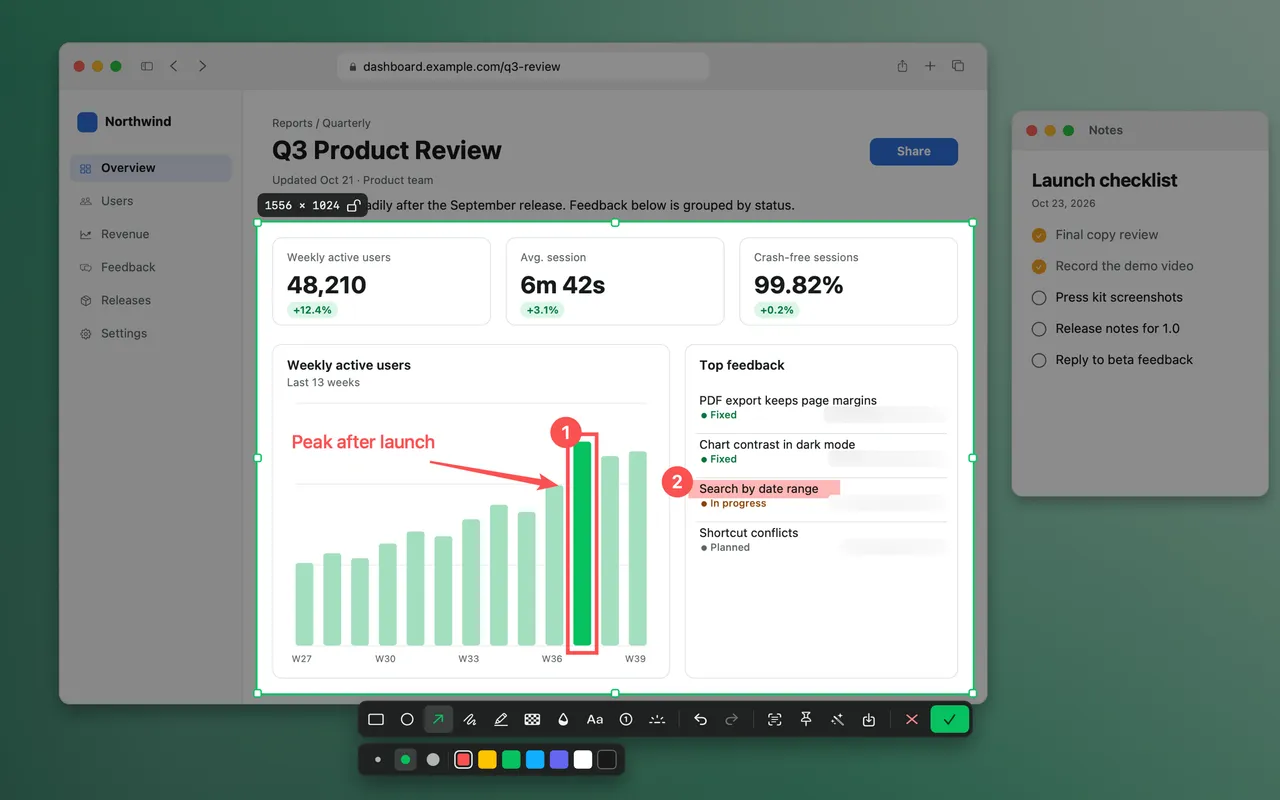Viewport: 1280px width, 800px height.
Task: Pick the blue color swatch
Action: click(535, 760)
